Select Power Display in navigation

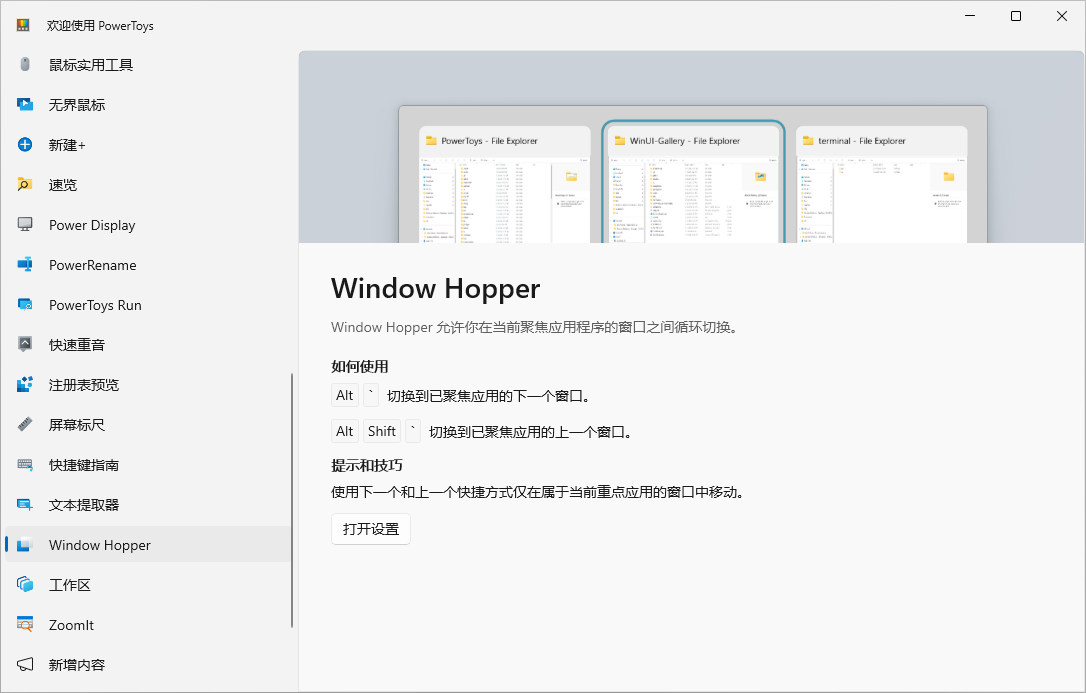pos(148,225)
